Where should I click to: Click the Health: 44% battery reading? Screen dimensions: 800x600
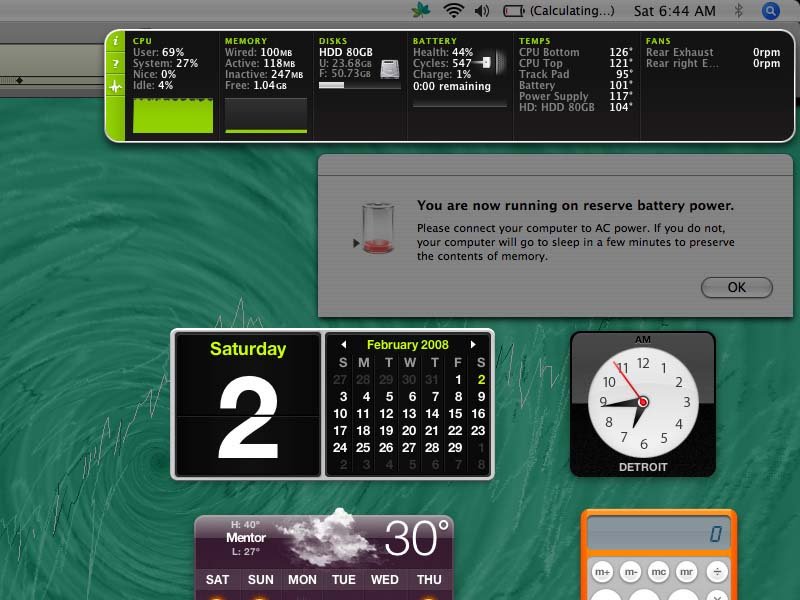(443, 52)
